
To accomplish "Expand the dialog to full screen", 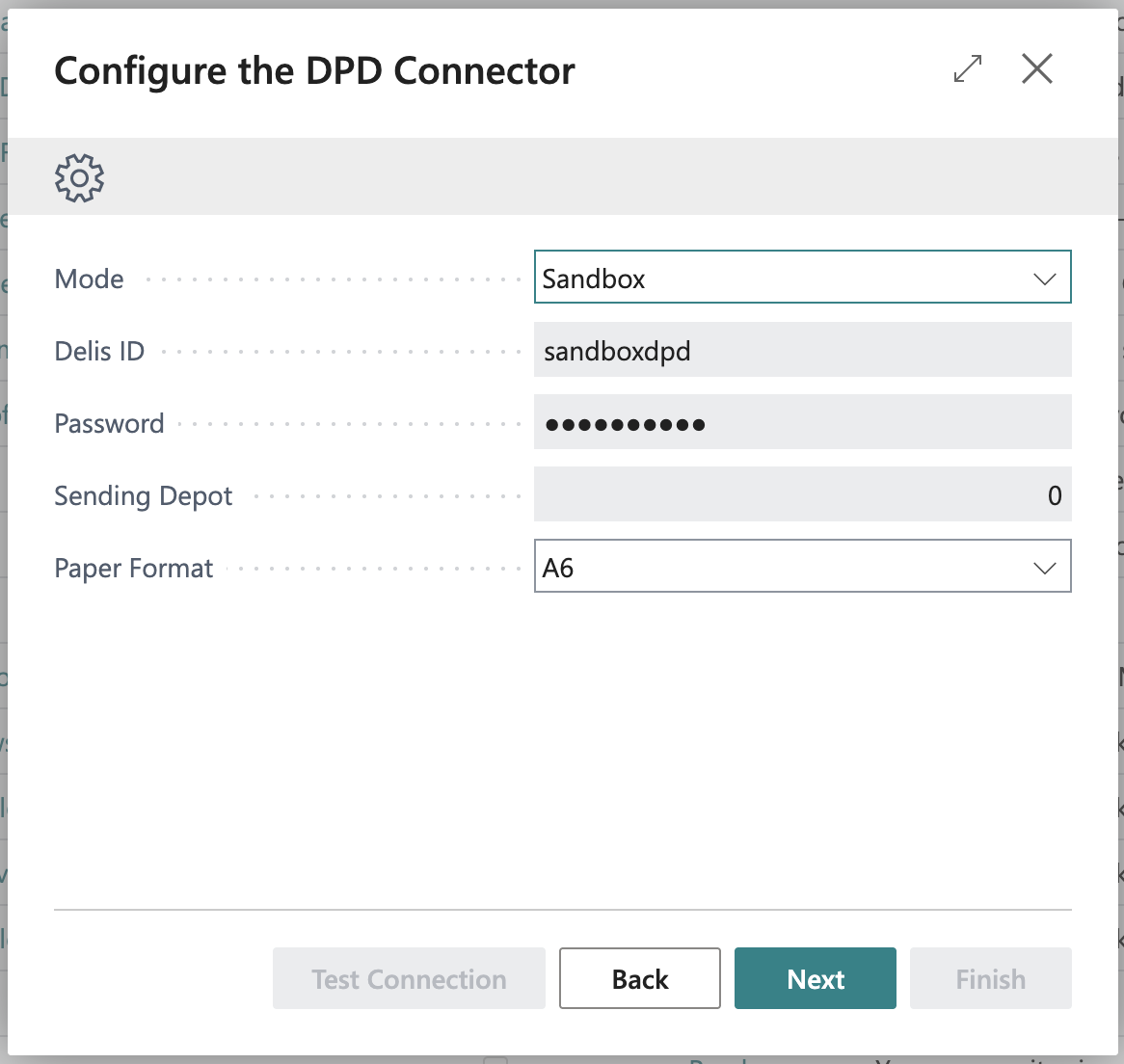I will (967, 69).
